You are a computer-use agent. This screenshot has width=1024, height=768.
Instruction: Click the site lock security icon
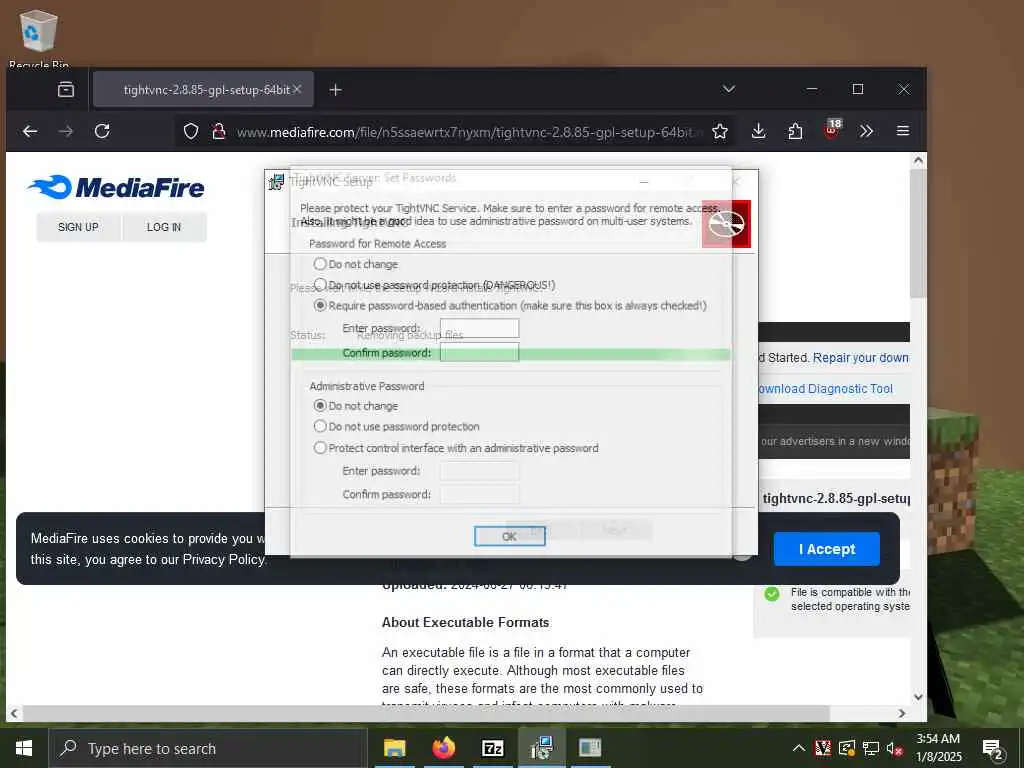[219, 132]
